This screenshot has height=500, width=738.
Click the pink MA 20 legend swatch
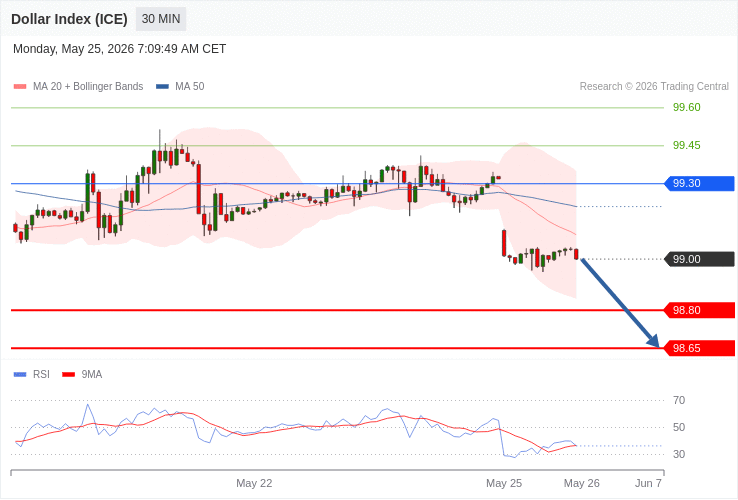20,87
